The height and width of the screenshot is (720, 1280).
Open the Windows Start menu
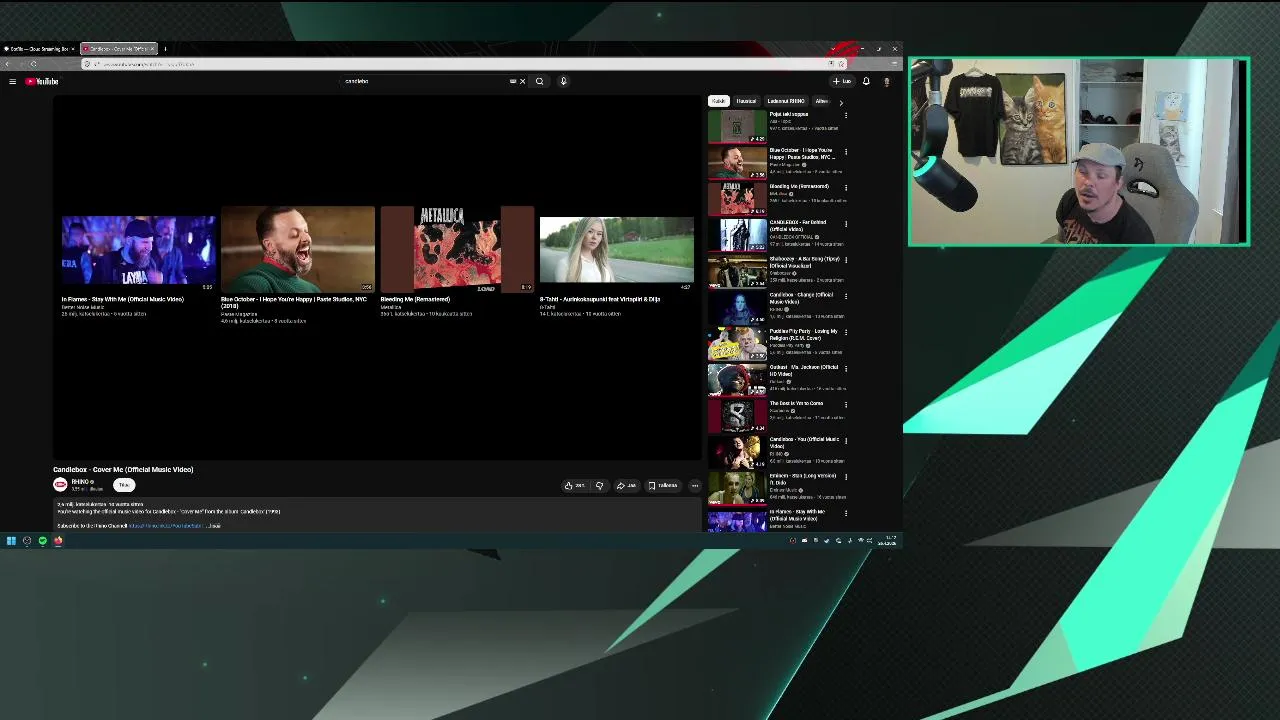click(x=11, y=540)
